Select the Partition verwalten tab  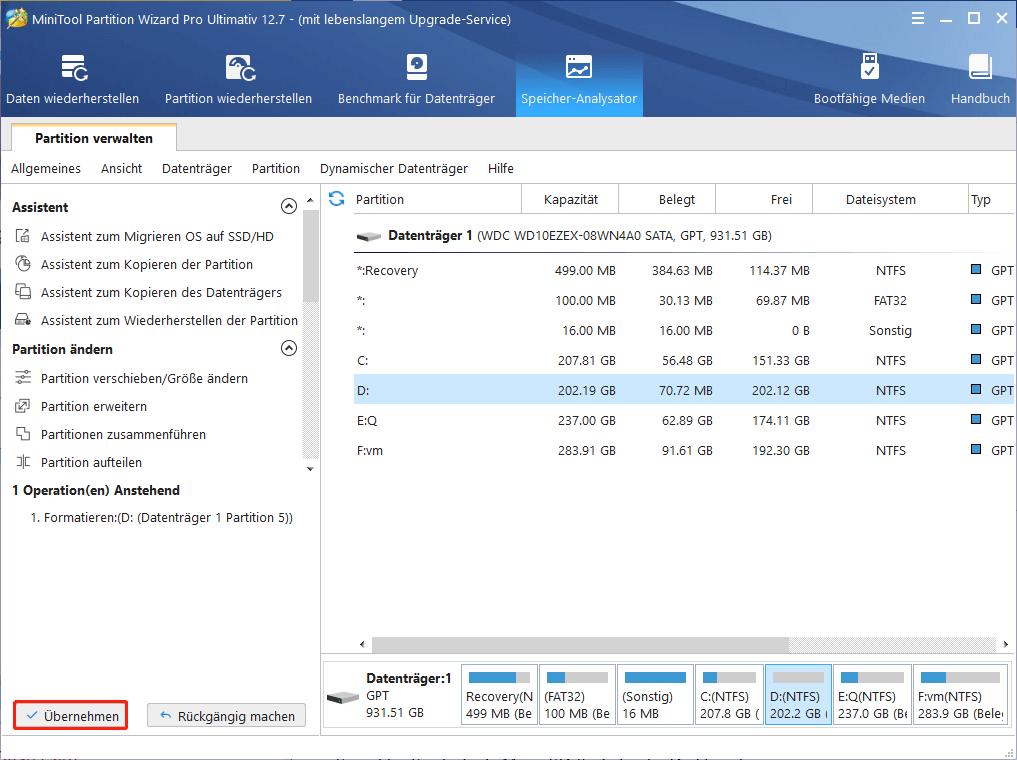click(94, 138)
